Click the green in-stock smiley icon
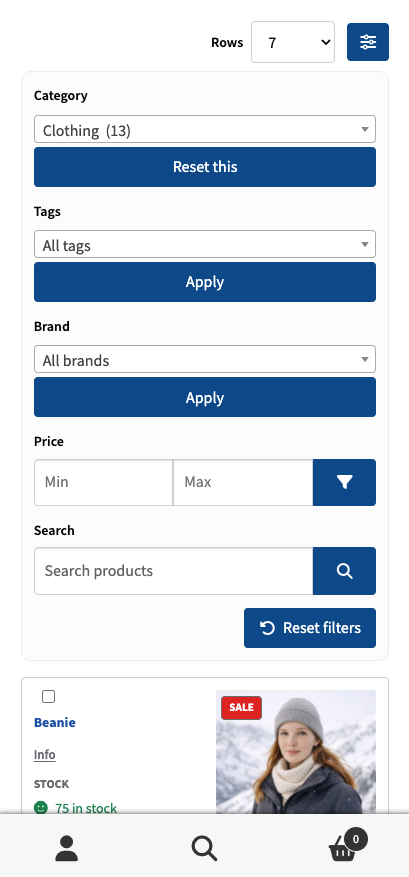This screenshot has width=409, height=877. click(x=41, y=808)
